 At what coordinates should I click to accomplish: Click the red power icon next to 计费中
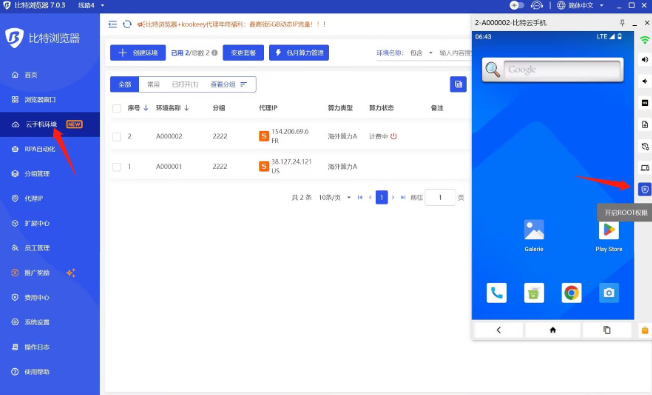click(x=393, y=136)
